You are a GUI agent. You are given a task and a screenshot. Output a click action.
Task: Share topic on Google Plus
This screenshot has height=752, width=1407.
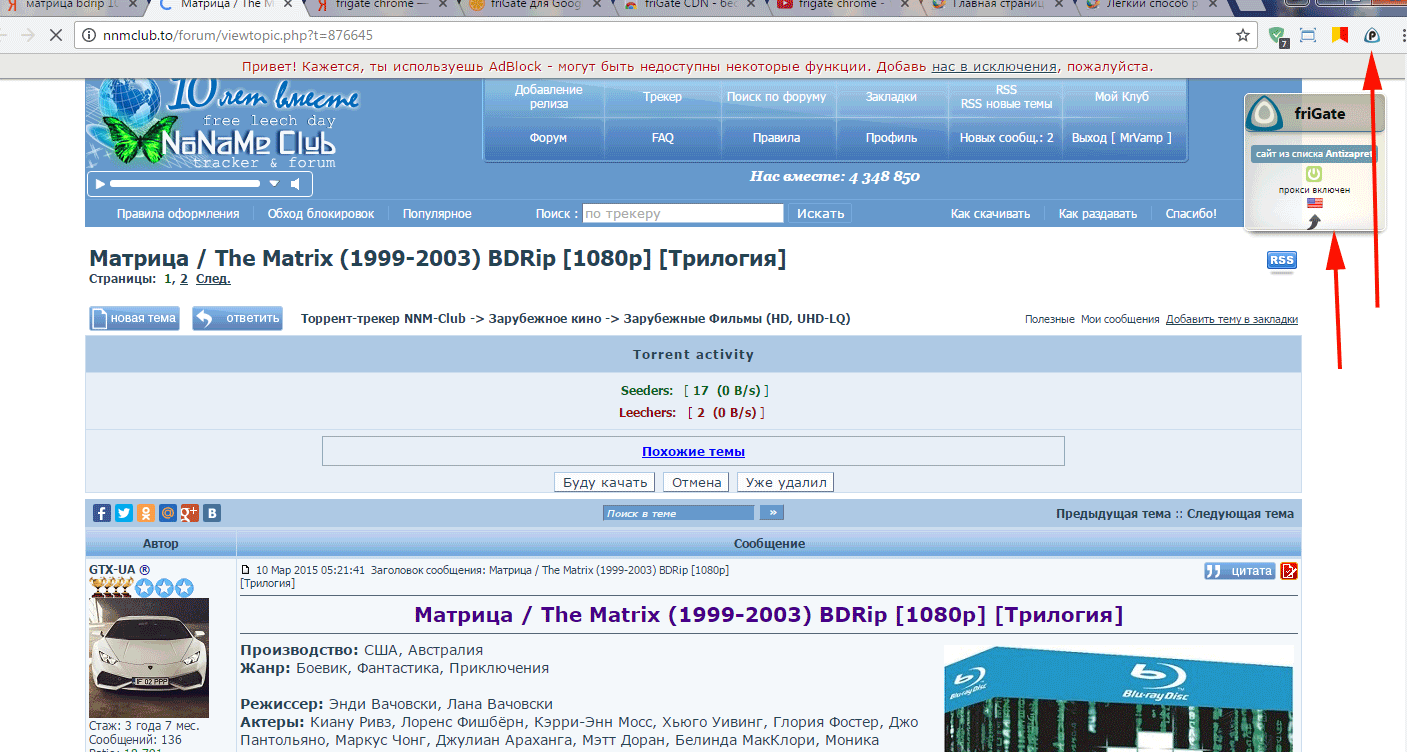190,513
